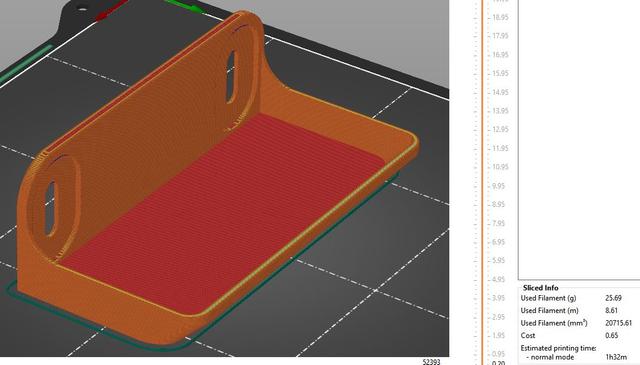
Task: Click the 25.69 filament weight value
Action: [613, 298]
